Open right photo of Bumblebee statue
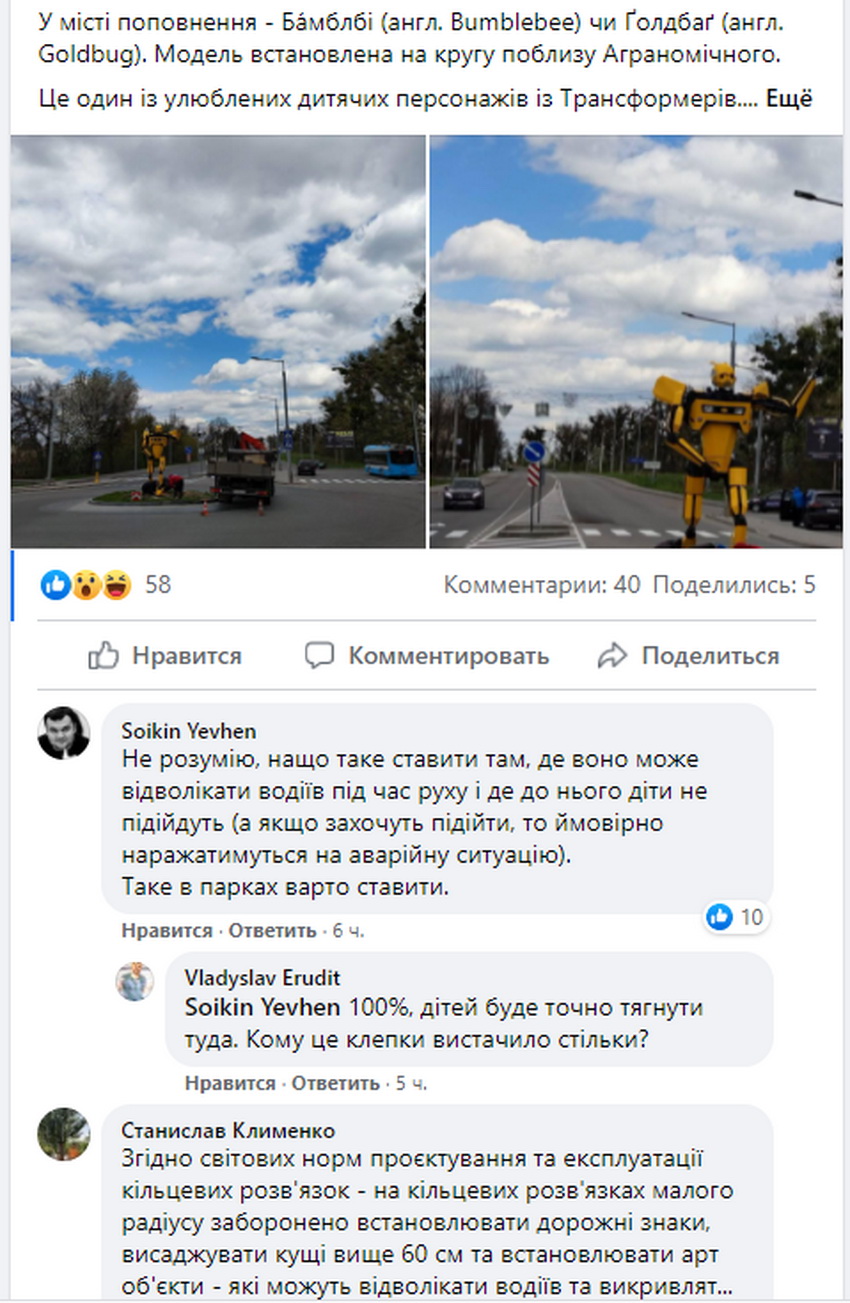 (636, 342)
